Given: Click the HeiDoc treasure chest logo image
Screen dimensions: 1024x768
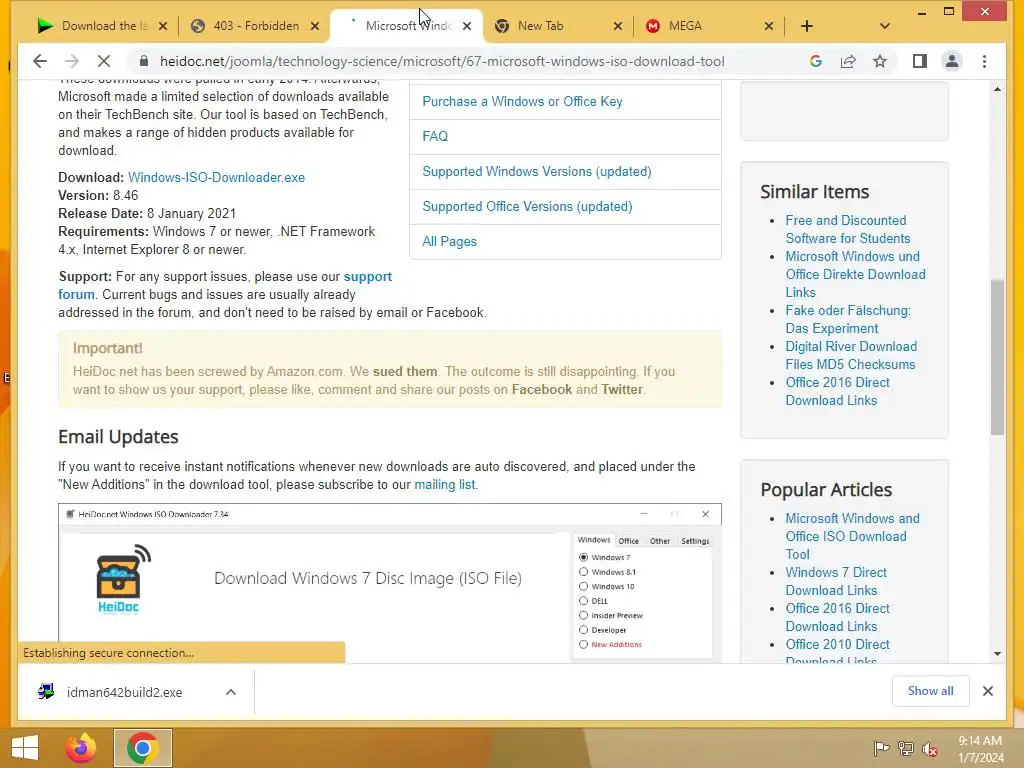Looking at the screenshot, I should tap(121, 579).
